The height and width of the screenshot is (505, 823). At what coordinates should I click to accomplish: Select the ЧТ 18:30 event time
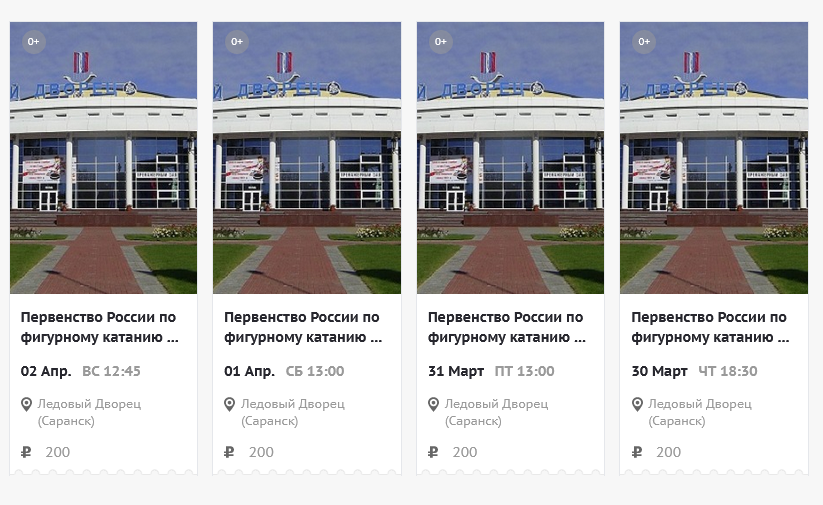(x=727, y=371)
